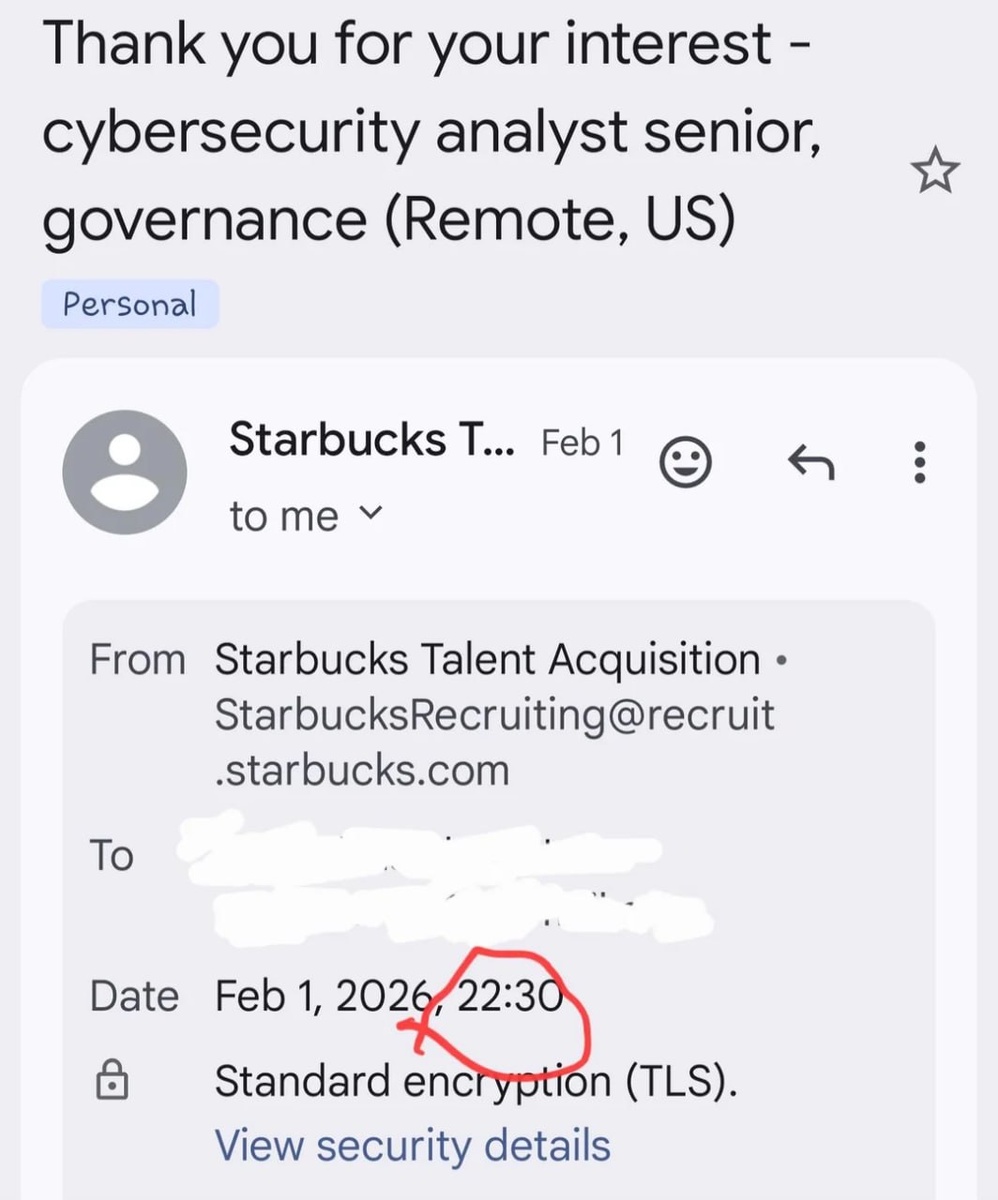Reply to the Starbucks email
The width and height of the screenshot is (998, 1200).
point(811,461)
